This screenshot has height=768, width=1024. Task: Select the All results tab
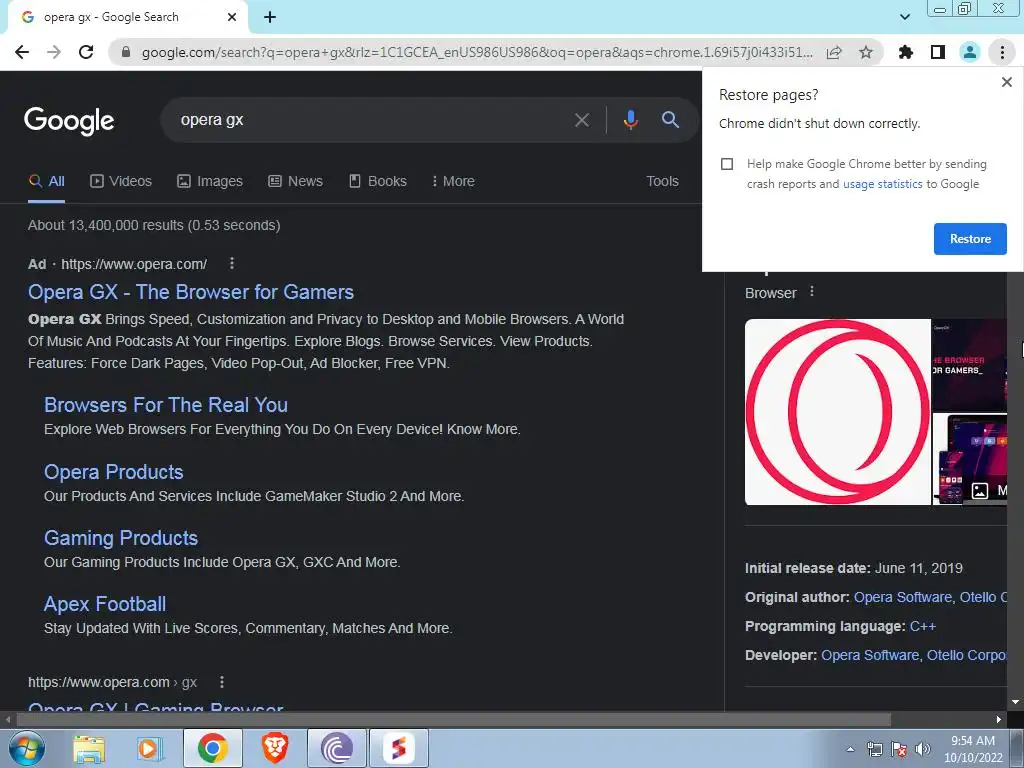click(46, 181)
